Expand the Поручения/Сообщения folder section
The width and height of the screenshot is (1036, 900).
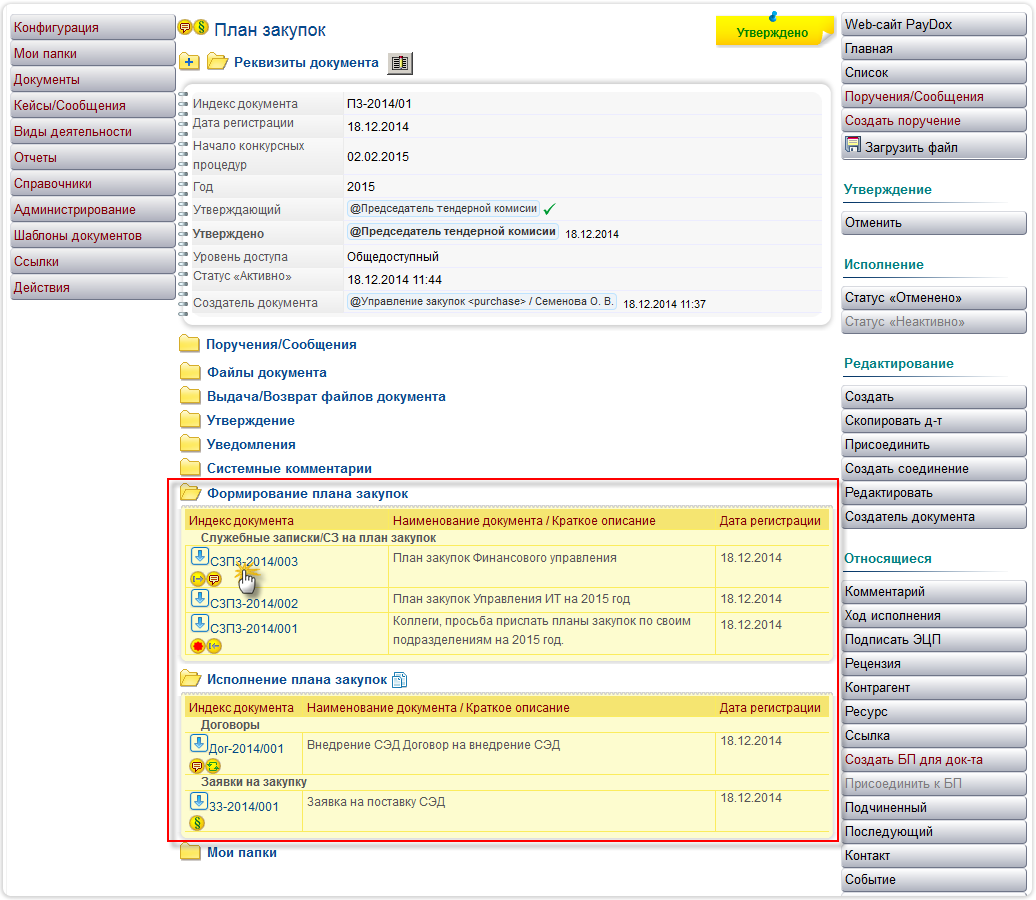coord(281,344)
